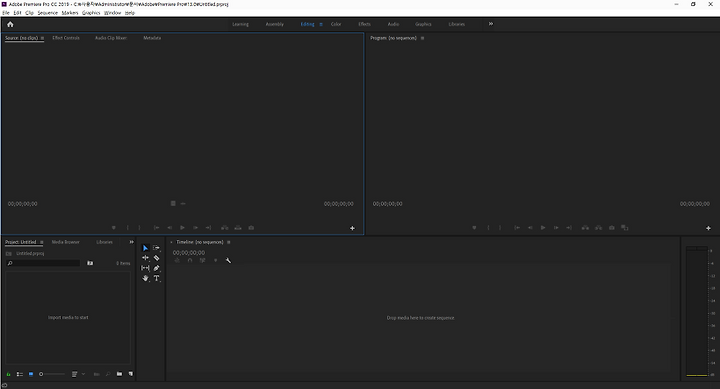Open Sort Icons button in Project panel
This screenshot has width=720, height=389.
click(74, 374)
